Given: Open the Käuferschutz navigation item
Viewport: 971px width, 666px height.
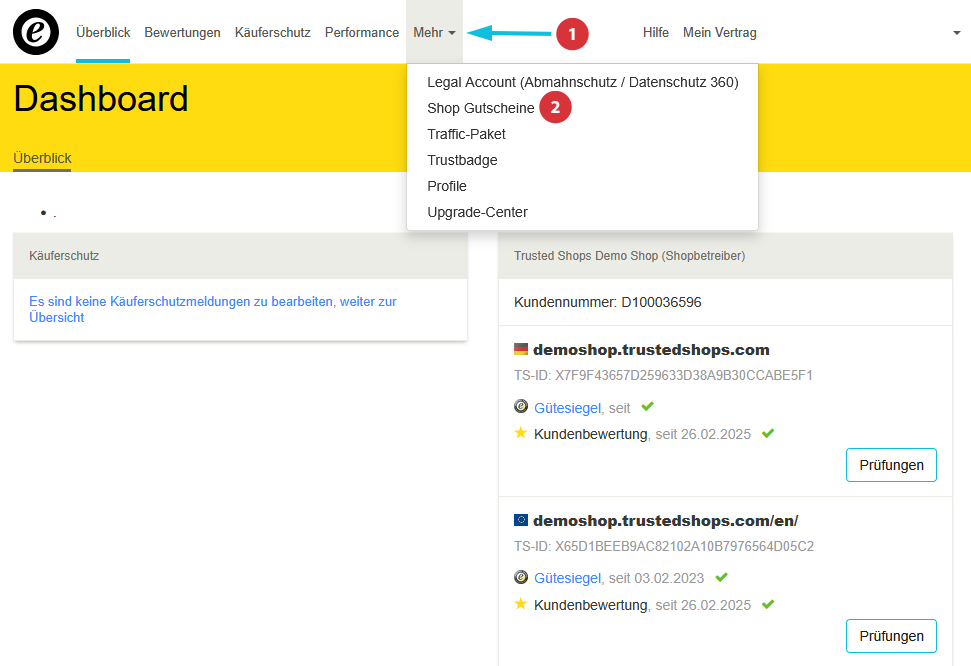Looking at the screenshot, I should tap(272, 32).
